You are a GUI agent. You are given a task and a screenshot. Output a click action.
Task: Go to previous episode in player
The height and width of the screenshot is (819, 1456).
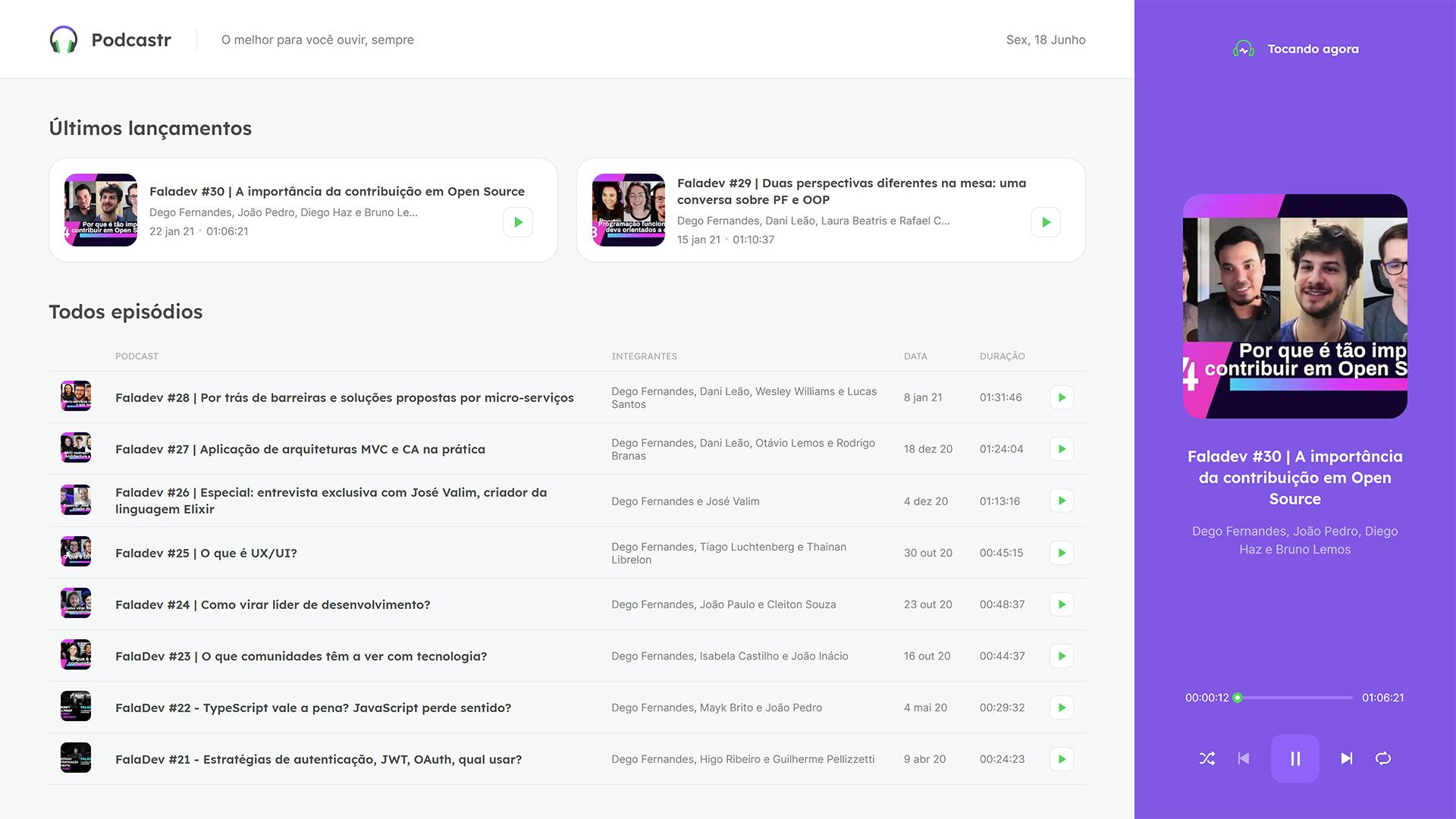click(1244, 758)
